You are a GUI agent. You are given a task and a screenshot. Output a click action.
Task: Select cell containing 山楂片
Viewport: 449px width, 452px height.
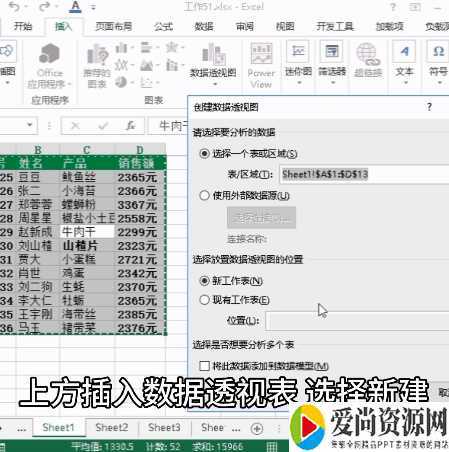(x=87, y=246)
